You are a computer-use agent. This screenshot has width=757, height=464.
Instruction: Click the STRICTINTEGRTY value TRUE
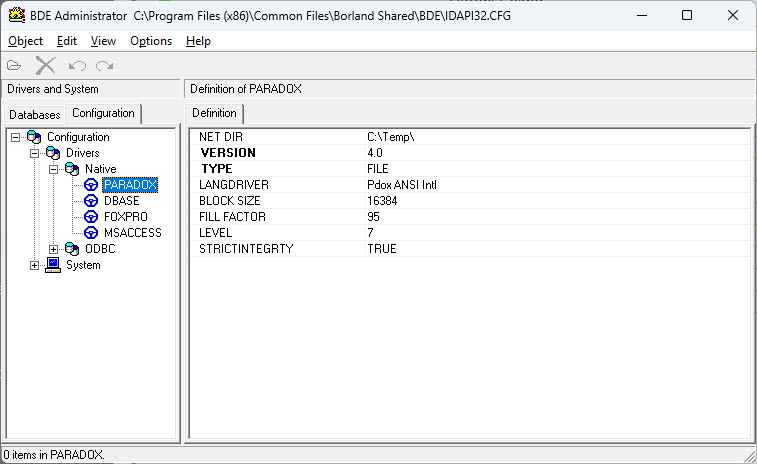tap(381, 249)
